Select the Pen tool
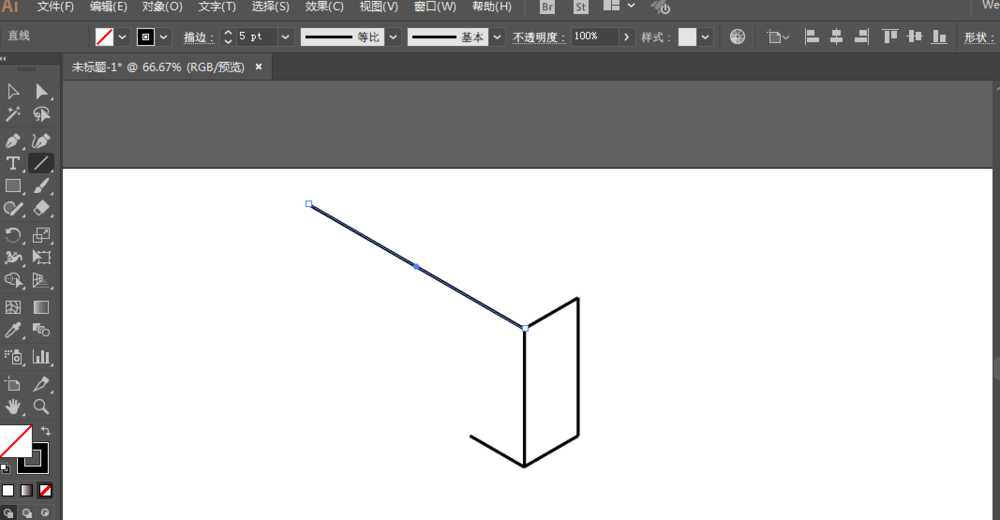 coord(13,140)
